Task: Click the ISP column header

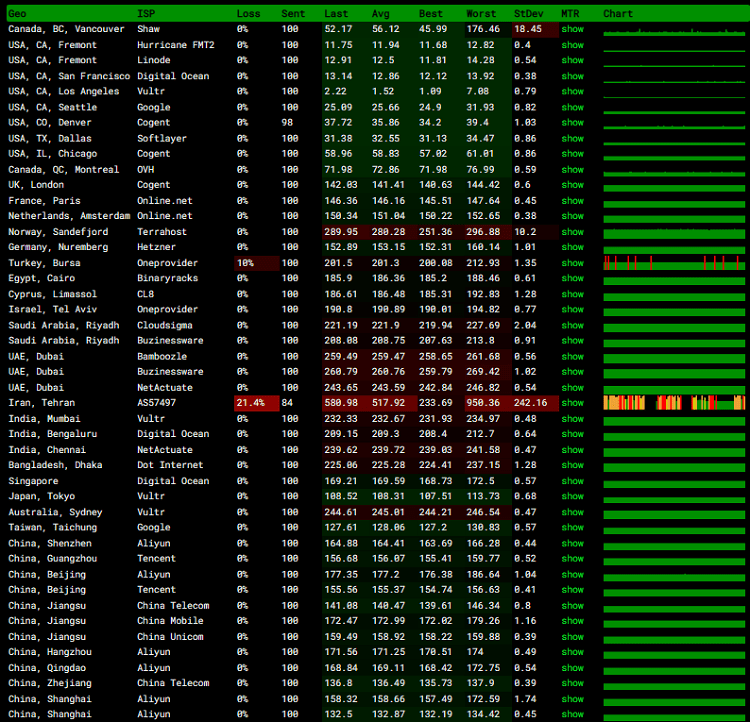Action: [x=146, y=14]
